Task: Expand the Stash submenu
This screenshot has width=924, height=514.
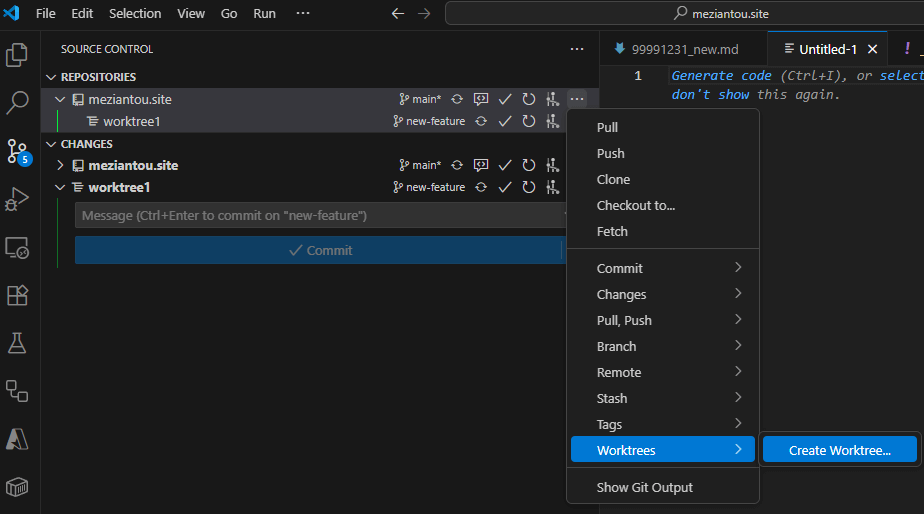Action: (663, 398)
